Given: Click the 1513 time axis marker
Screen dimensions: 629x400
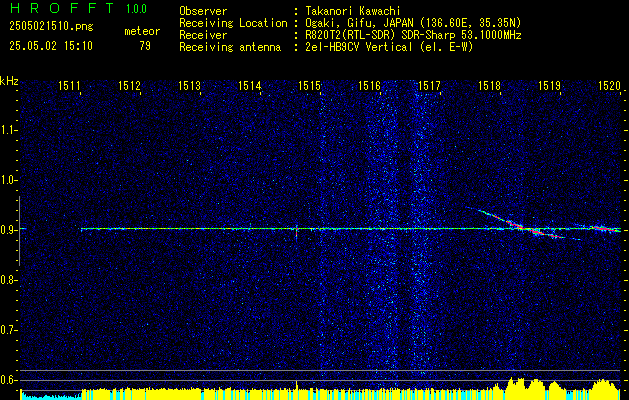Looking at the screenshot, I should pyautogui.click(x=189, y=85).
